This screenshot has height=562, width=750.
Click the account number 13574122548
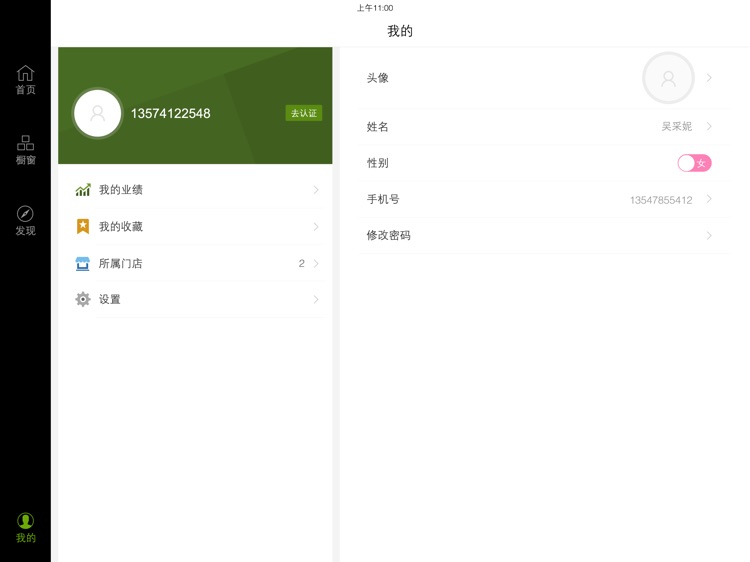(x=171, y=113)
